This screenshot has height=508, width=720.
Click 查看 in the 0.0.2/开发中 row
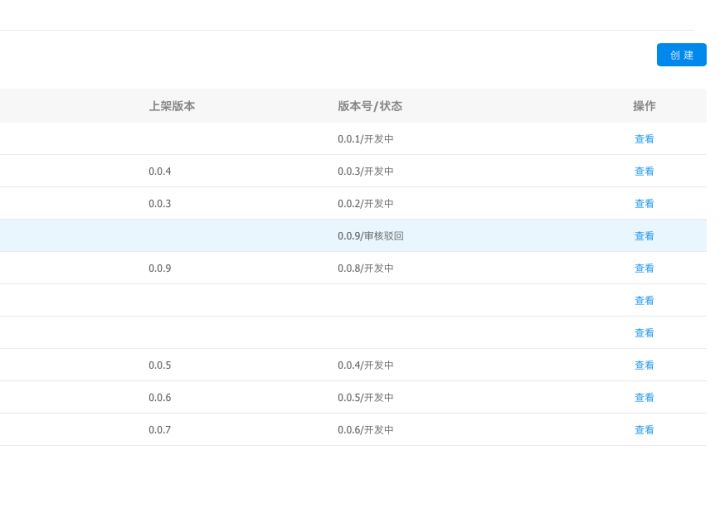(644, 204)
